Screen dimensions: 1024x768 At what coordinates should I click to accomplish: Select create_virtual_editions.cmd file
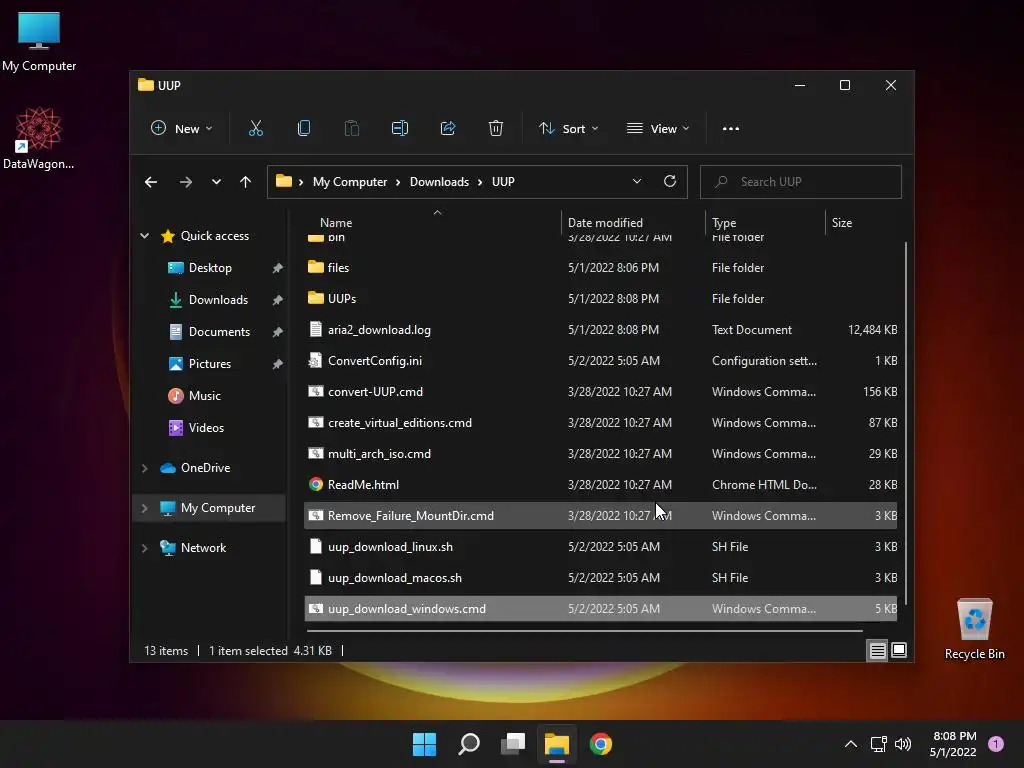[600, 423]
